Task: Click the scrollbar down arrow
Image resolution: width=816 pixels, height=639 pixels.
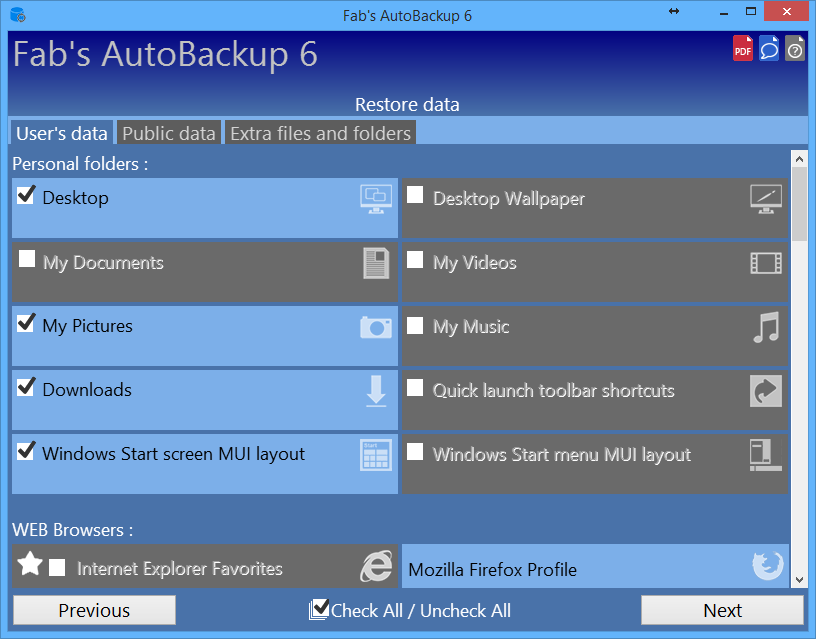Action: [x=799, y=580]
